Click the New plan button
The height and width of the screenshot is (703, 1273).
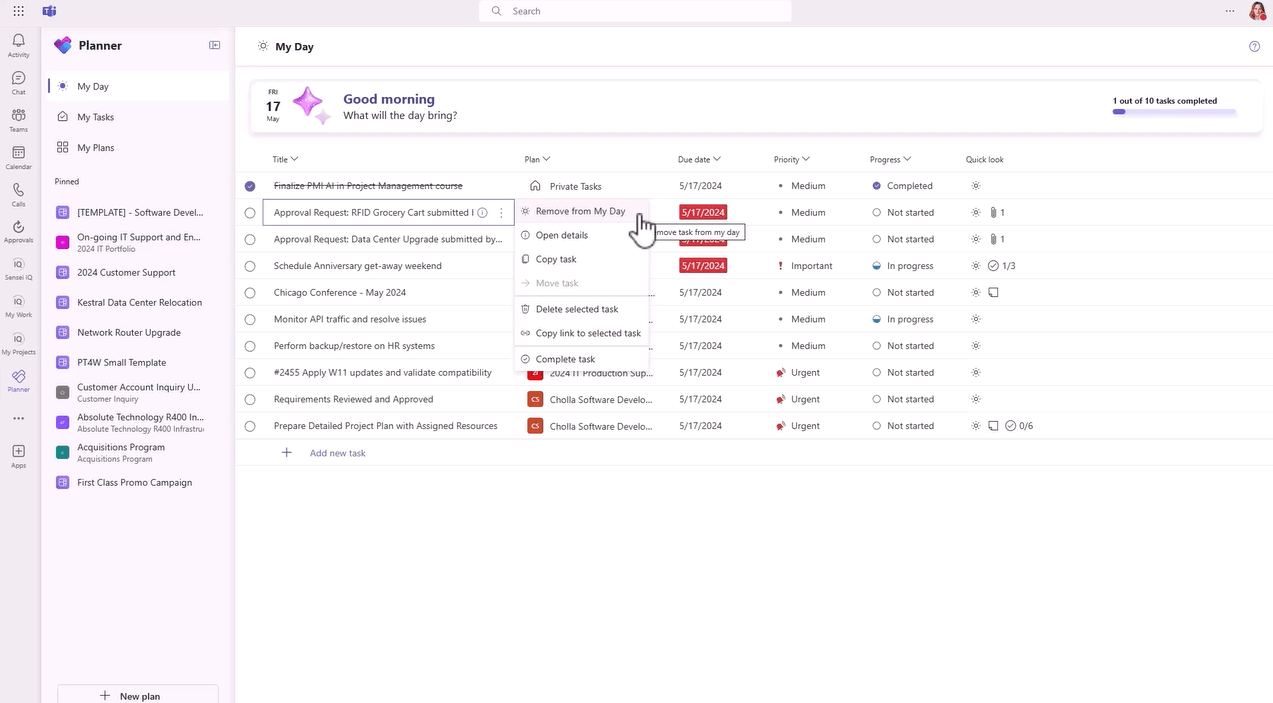(137, 695)
